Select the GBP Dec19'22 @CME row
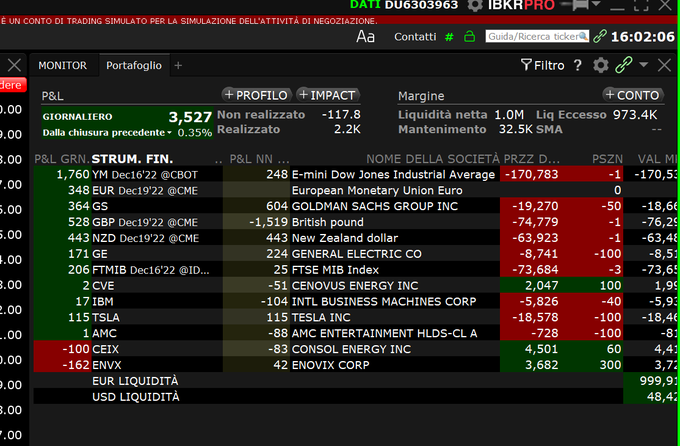The image size is (680, 446). pos(356,222)
